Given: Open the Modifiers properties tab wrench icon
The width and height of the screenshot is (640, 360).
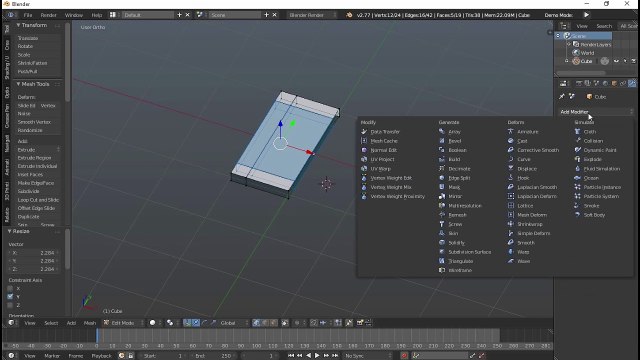Looking at the screenshot, I should click(632, 83).
